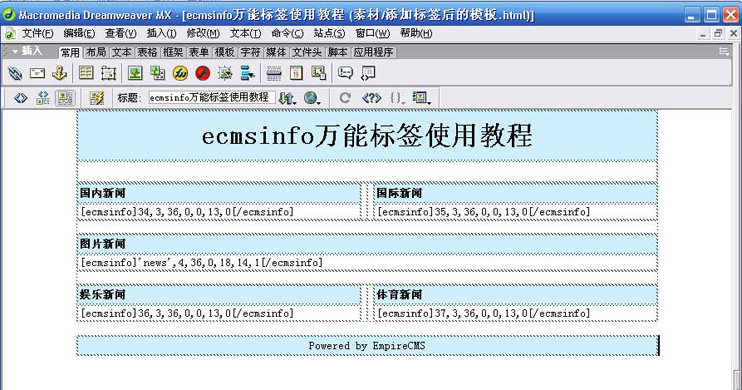Select the 表单 insert tab
The image size is (742, 390).
coord(198,52)
